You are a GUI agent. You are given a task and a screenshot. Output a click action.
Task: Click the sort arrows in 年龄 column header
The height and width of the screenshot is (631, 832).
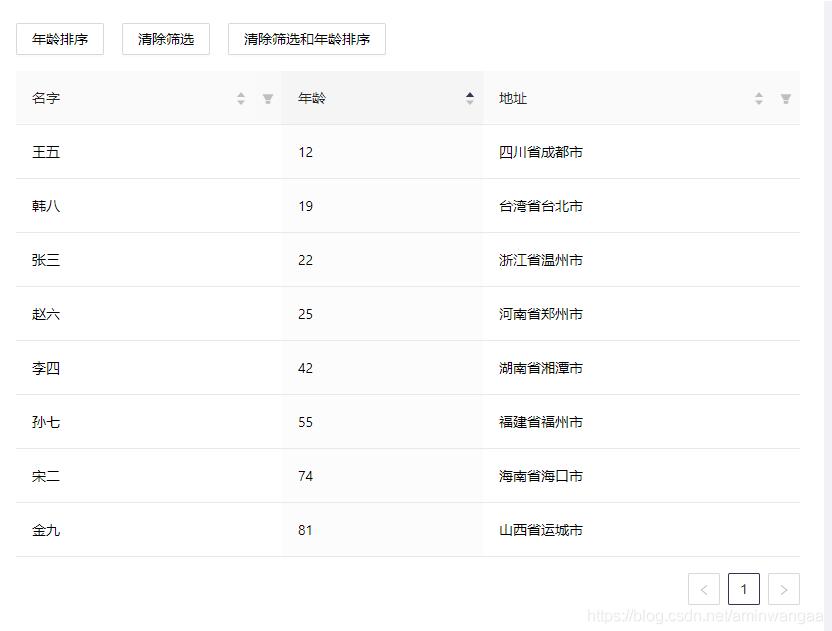[x=470, y=98]
